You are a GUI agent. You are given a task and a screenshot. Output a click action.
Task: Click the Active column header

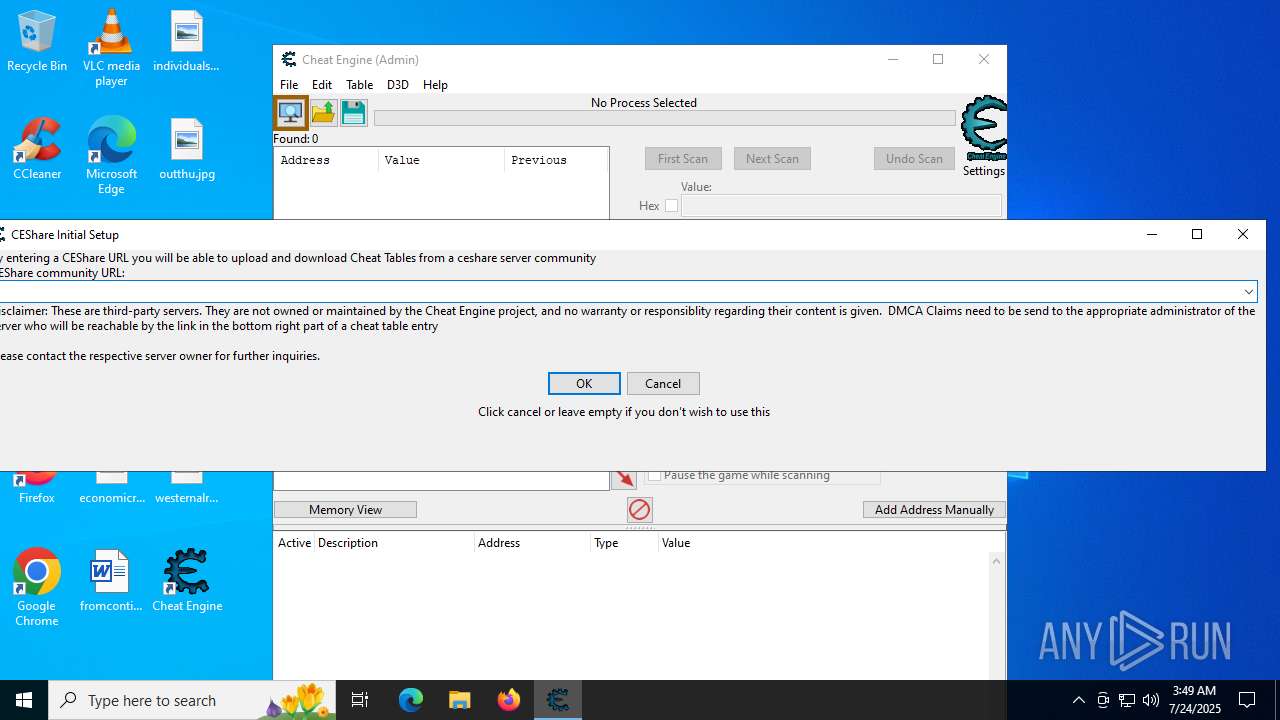(294, 543)
